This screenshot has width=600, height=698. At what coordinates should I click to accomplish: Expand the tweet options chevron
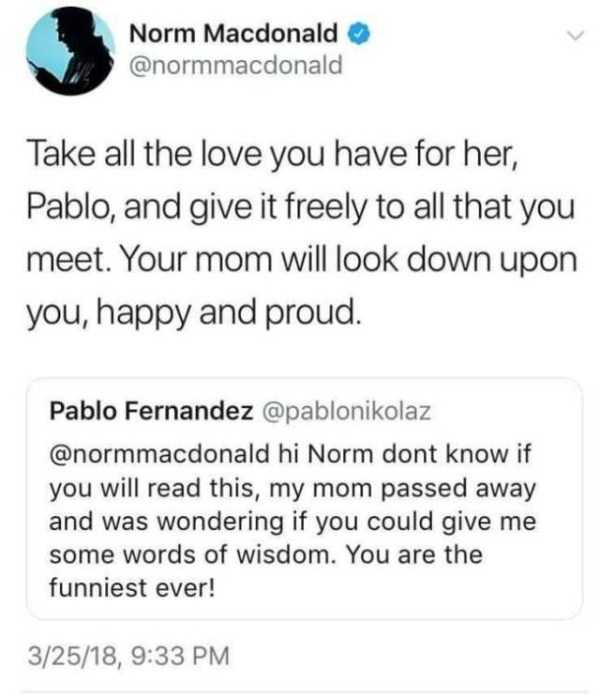point(573,36)
